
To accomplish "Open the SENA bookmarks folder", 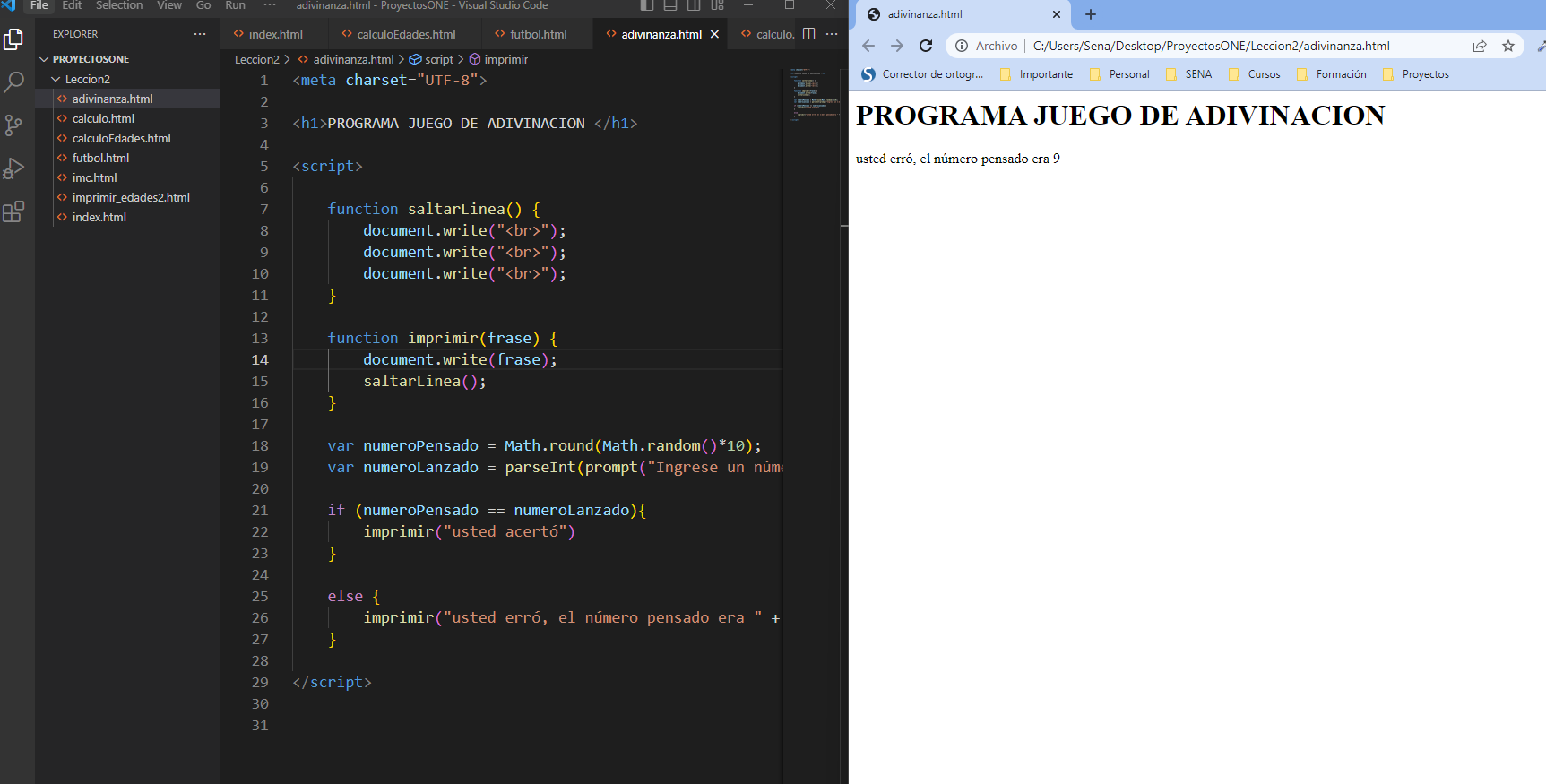I will (x=1188, y=74).
